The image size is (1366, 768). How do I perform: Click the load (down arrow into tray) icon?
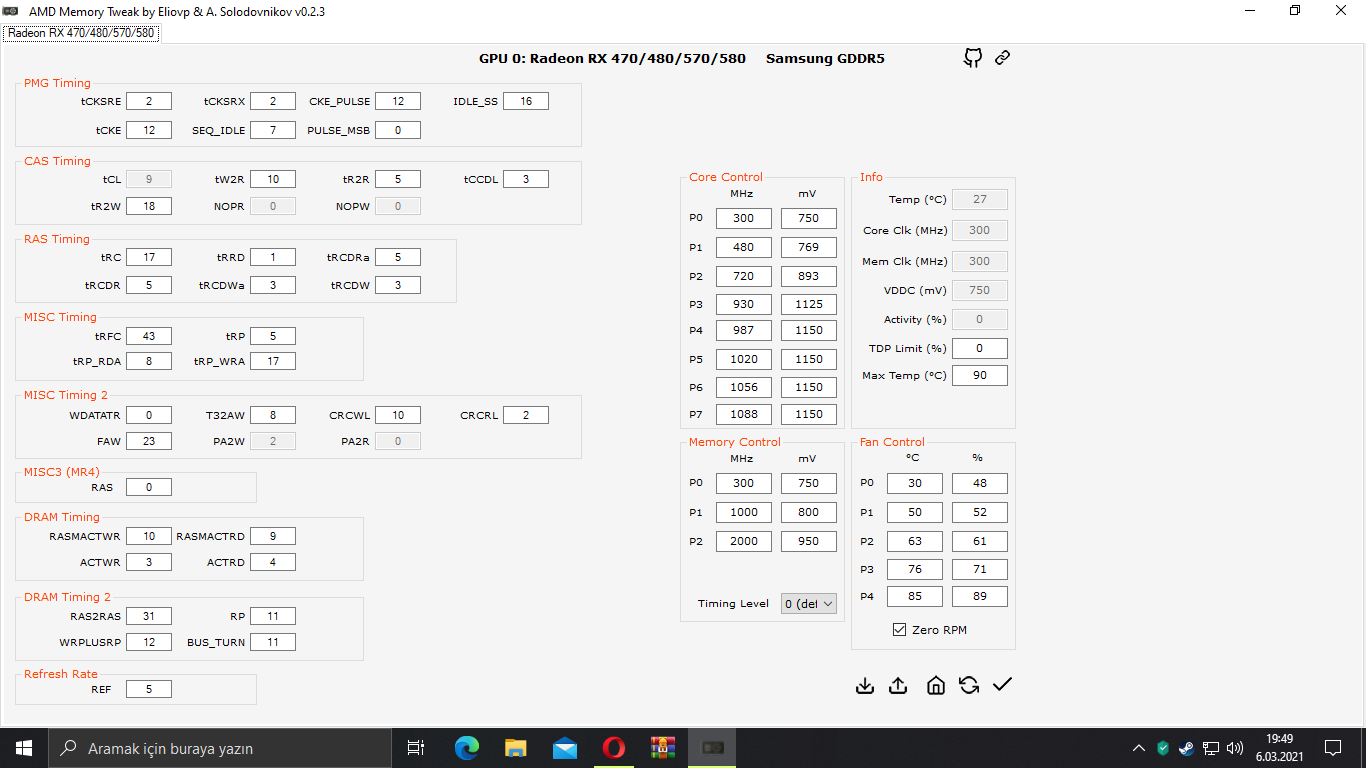865,685
